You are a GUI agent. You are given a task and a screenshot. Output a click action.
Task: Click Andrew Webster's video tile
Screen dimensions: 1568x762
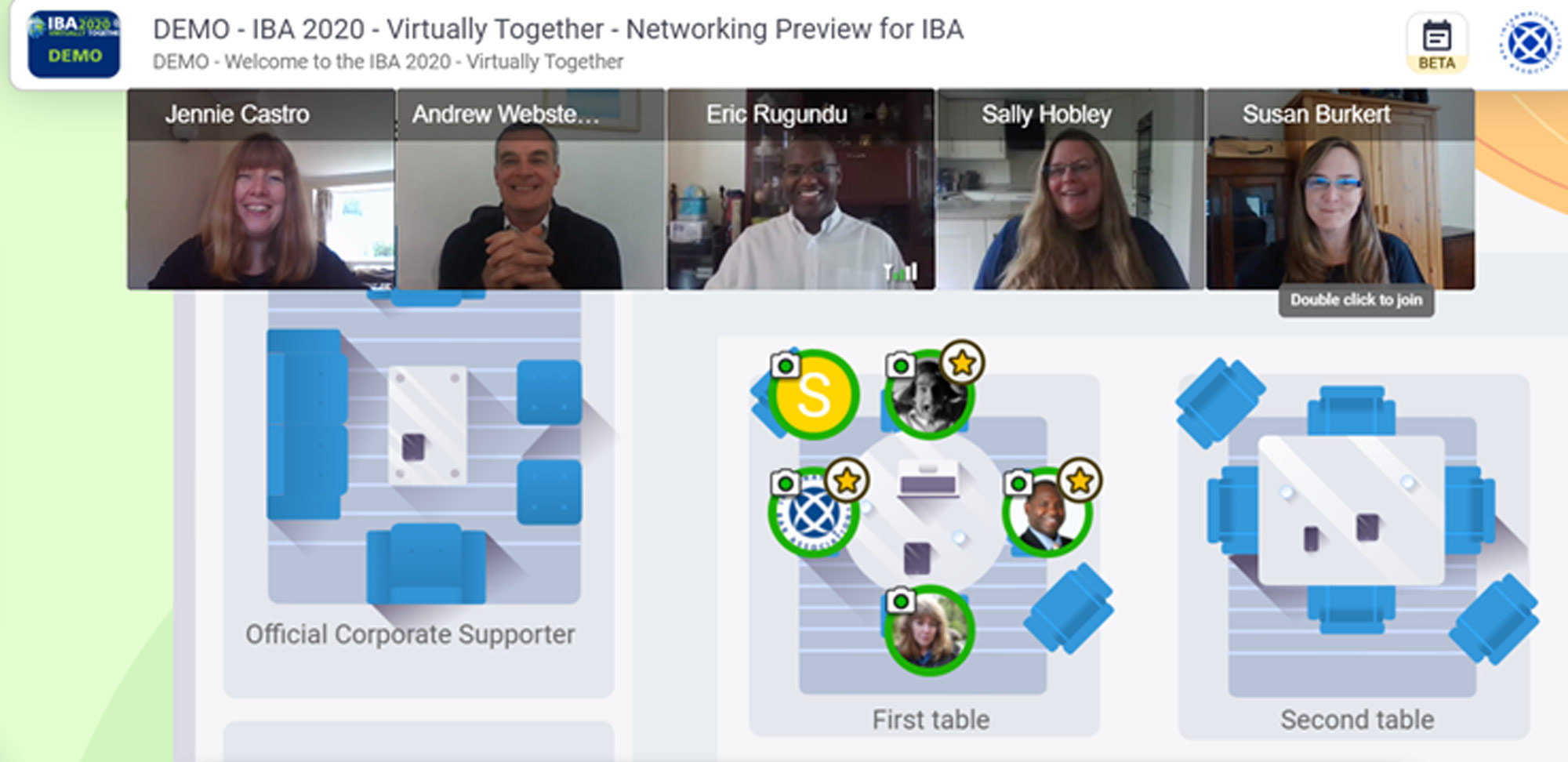coord(531,189)
